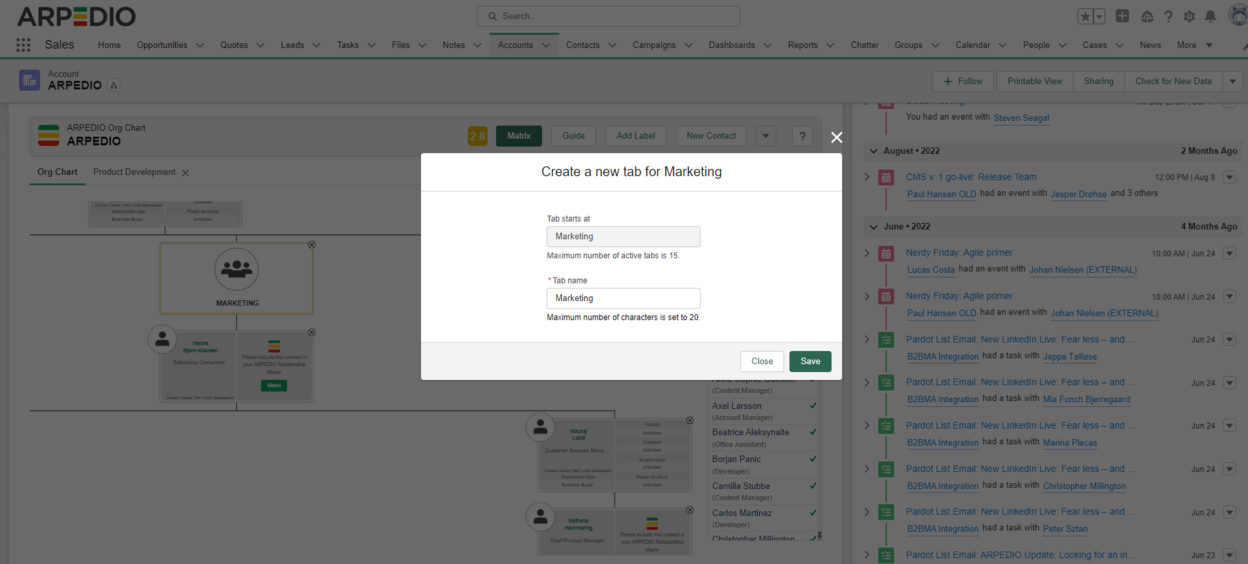This screenshot has height=564, width=1248.
Task: Collapse the August 2022 timeline section
Action: click(873, 151)
